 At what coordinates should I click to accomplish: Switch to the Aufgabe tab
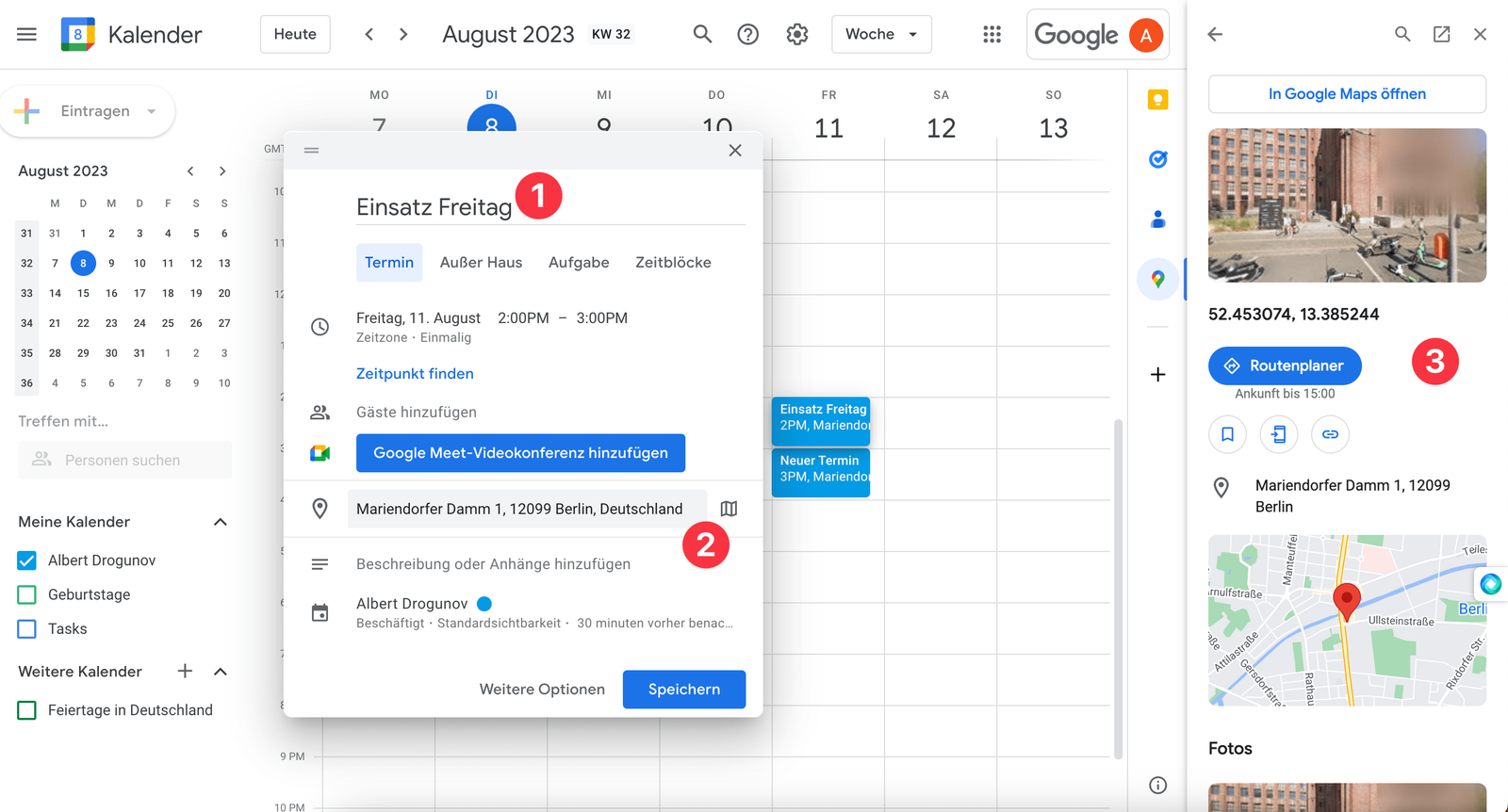[x=579, y=263]
